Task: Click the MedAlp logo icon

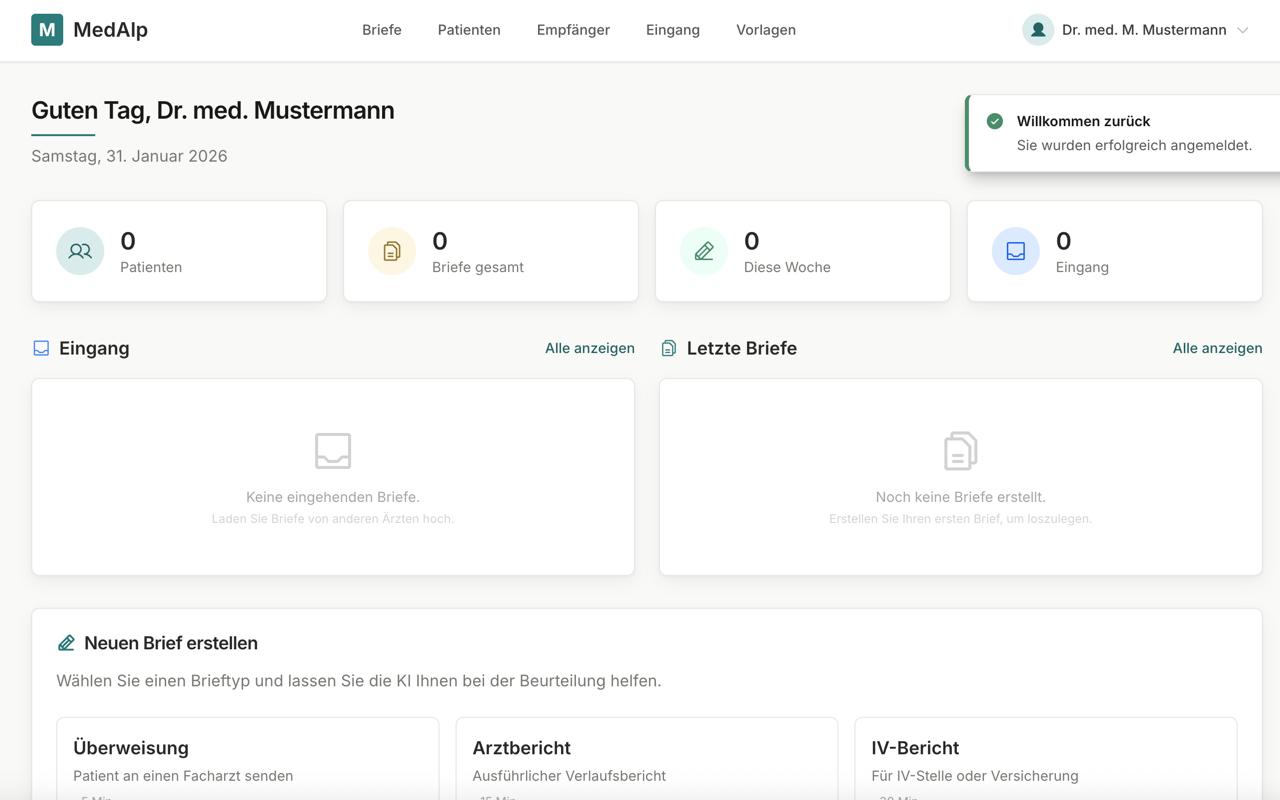Action: [46, 29]
